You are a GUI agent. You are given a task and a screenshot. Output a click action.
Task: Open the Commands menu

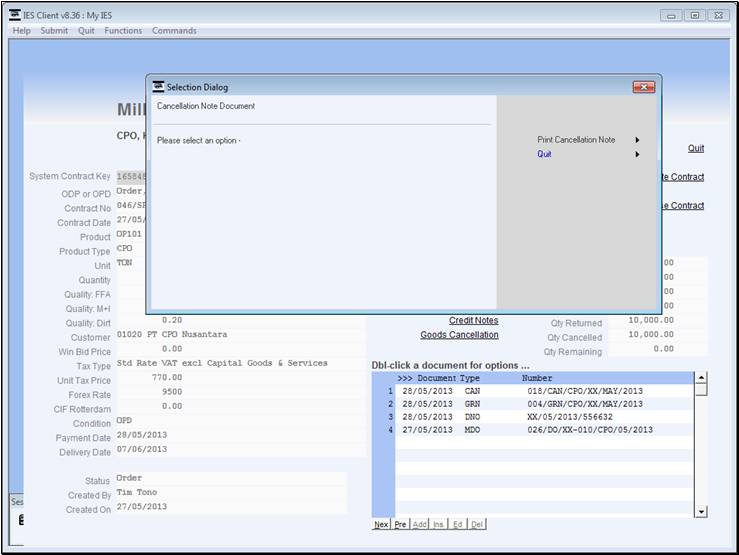[x=174, y=31]
